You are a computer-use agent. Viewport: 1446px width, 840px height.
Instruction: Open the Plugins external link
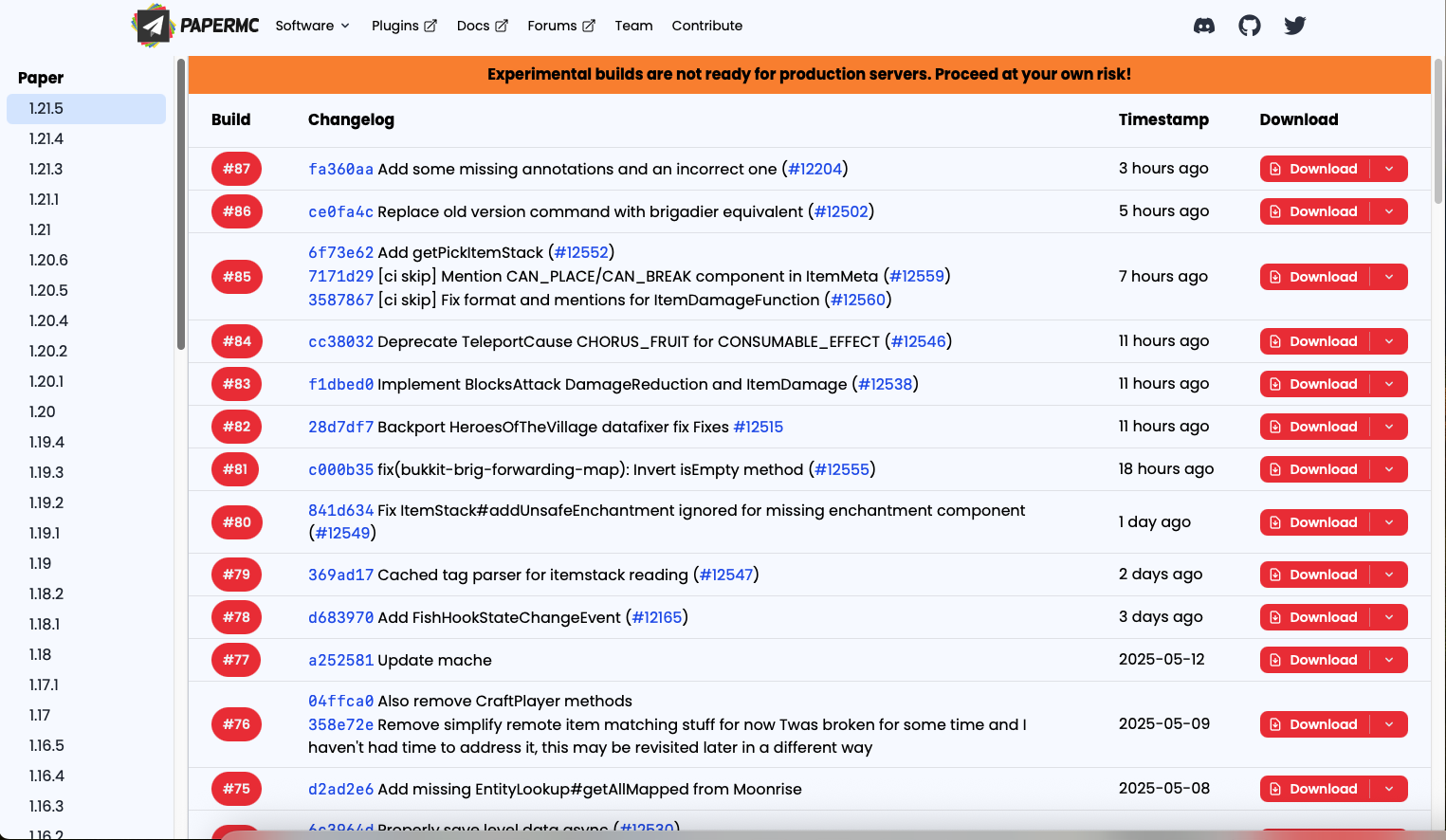[x=405, y=26]
